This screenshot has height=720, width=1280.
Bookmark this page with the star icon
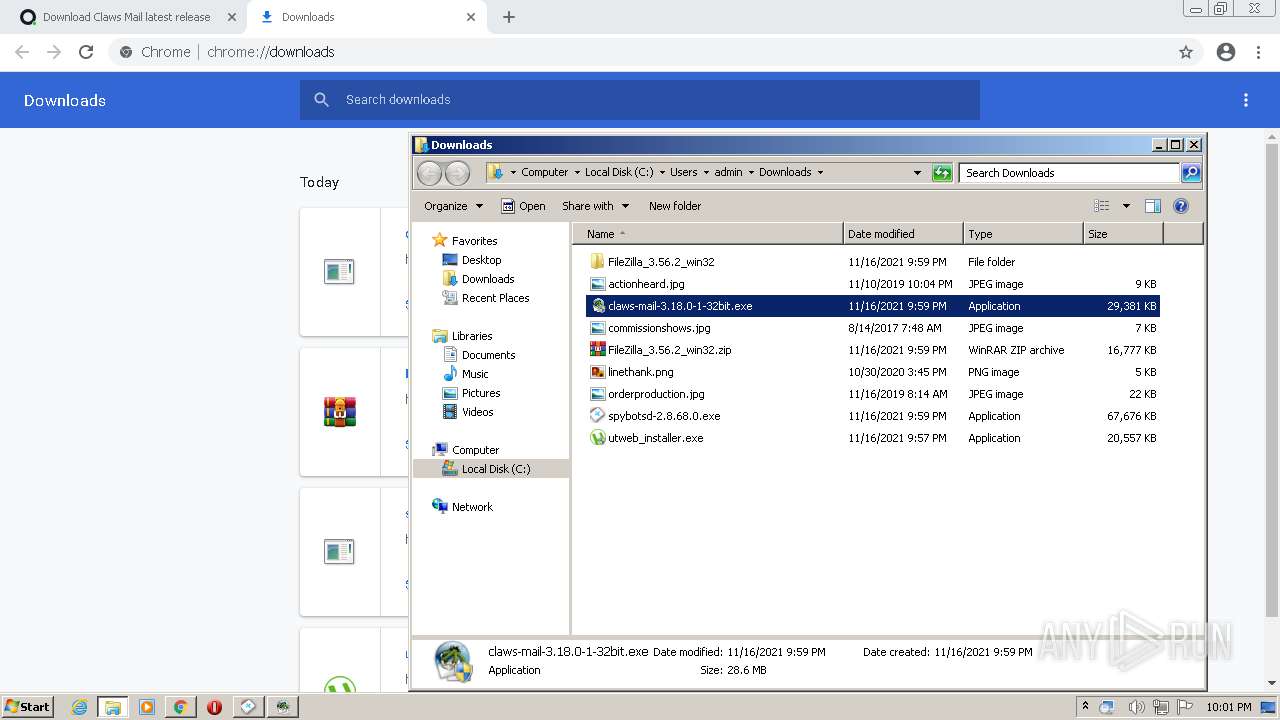(1186, 52)
